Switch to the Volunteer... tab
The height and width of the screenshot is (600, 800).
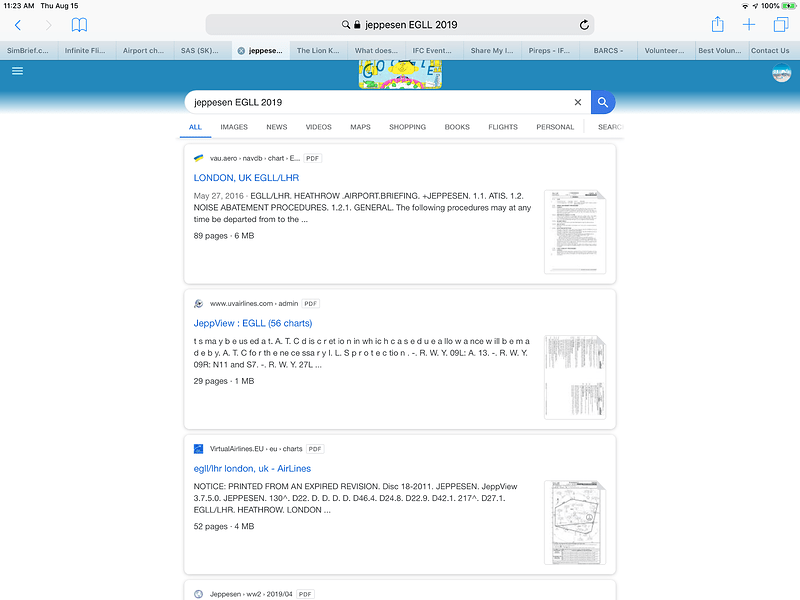666,51
